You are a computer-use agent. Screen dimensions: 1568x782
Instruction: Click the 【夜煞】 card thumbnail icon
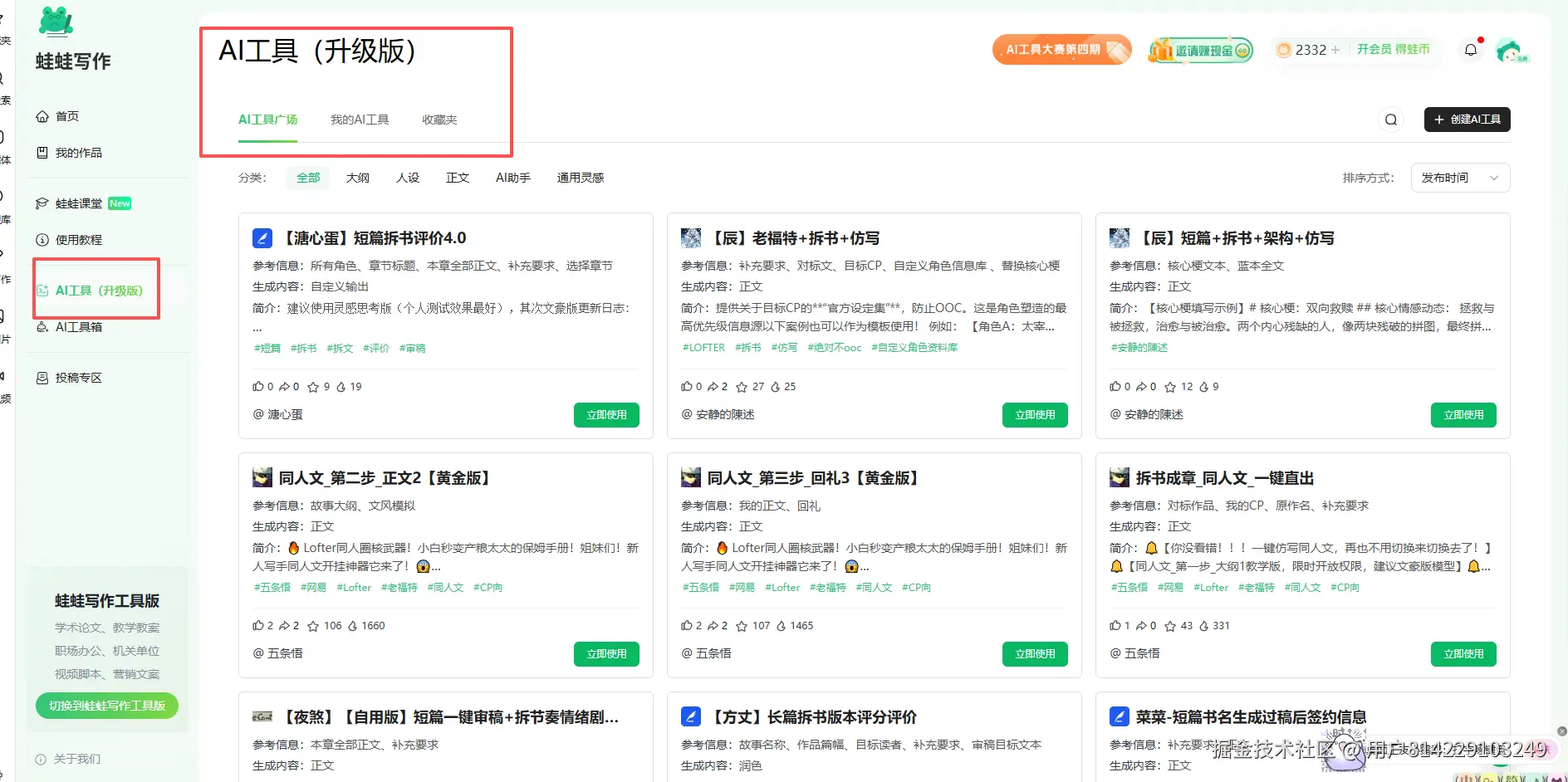click(262, 716)
